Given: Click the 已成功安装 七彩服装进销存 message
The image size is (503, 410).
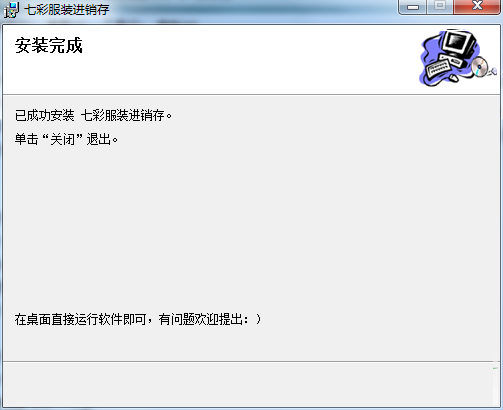Looking at the screenshot, I should pyautogui.click(x=93, y=116).
